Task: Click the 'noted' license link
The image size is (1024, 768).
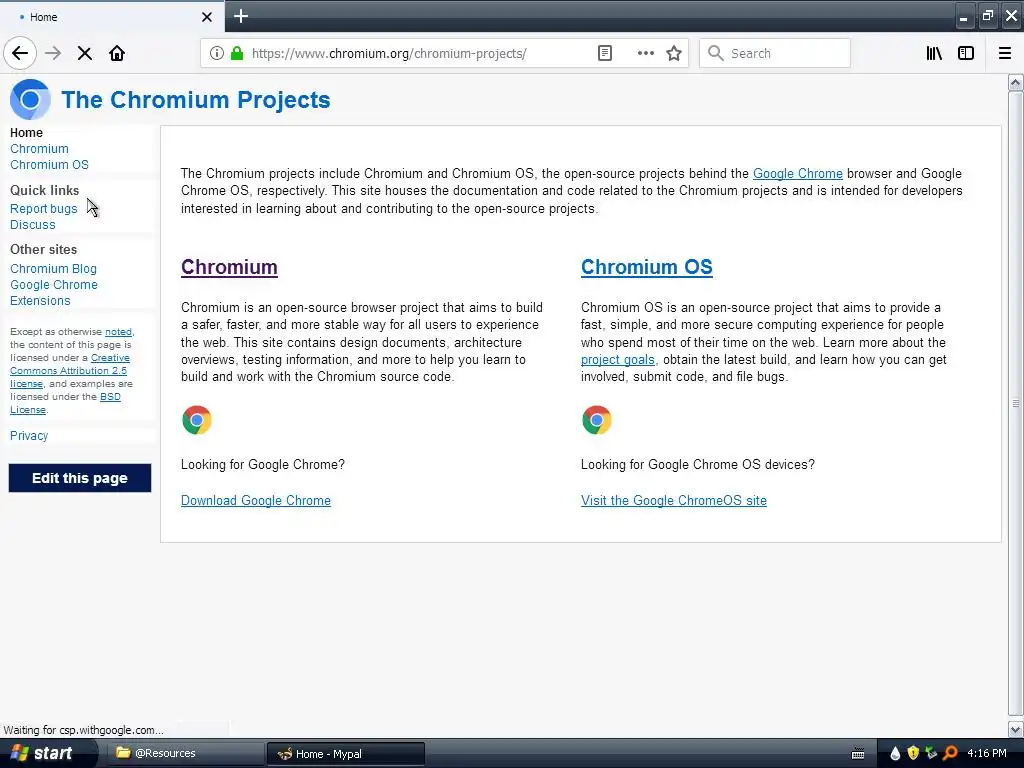Action: pyautogui.click(x=118, y=332)
